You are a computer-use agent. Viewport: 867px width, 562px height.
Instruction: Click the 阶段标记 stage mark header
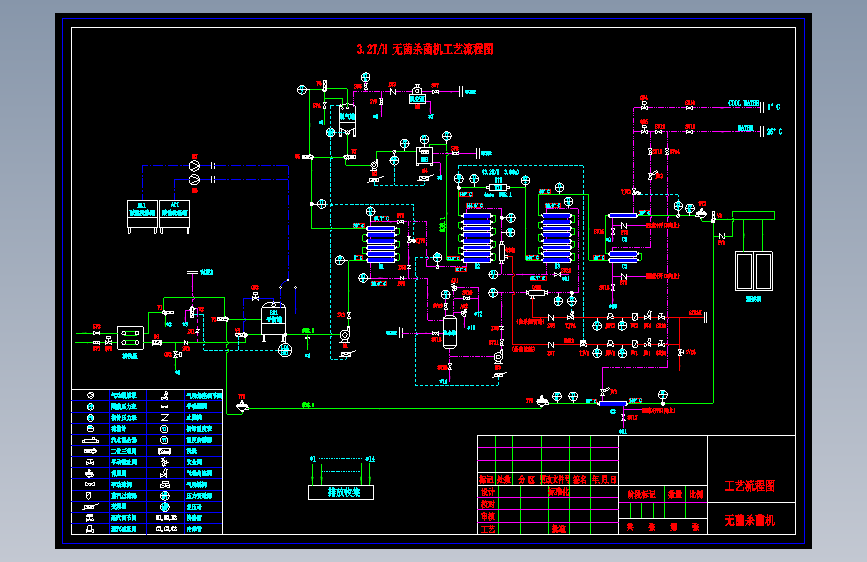[641, 495]
